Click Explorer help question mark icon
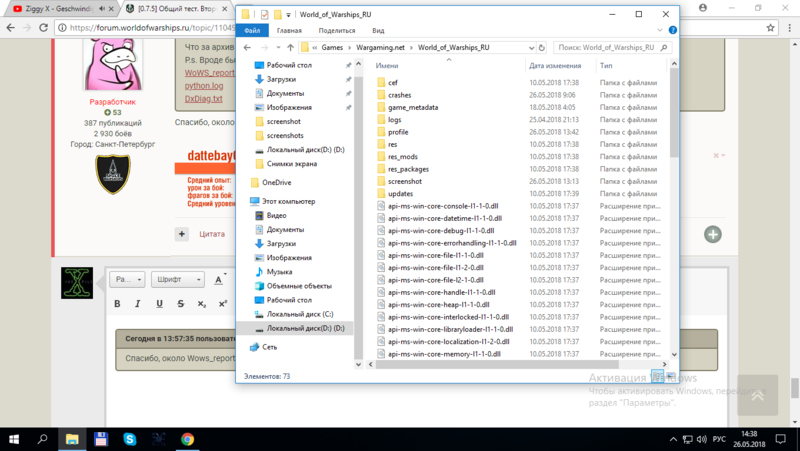This screenshot has height=451, width=800. pos(672,30)
